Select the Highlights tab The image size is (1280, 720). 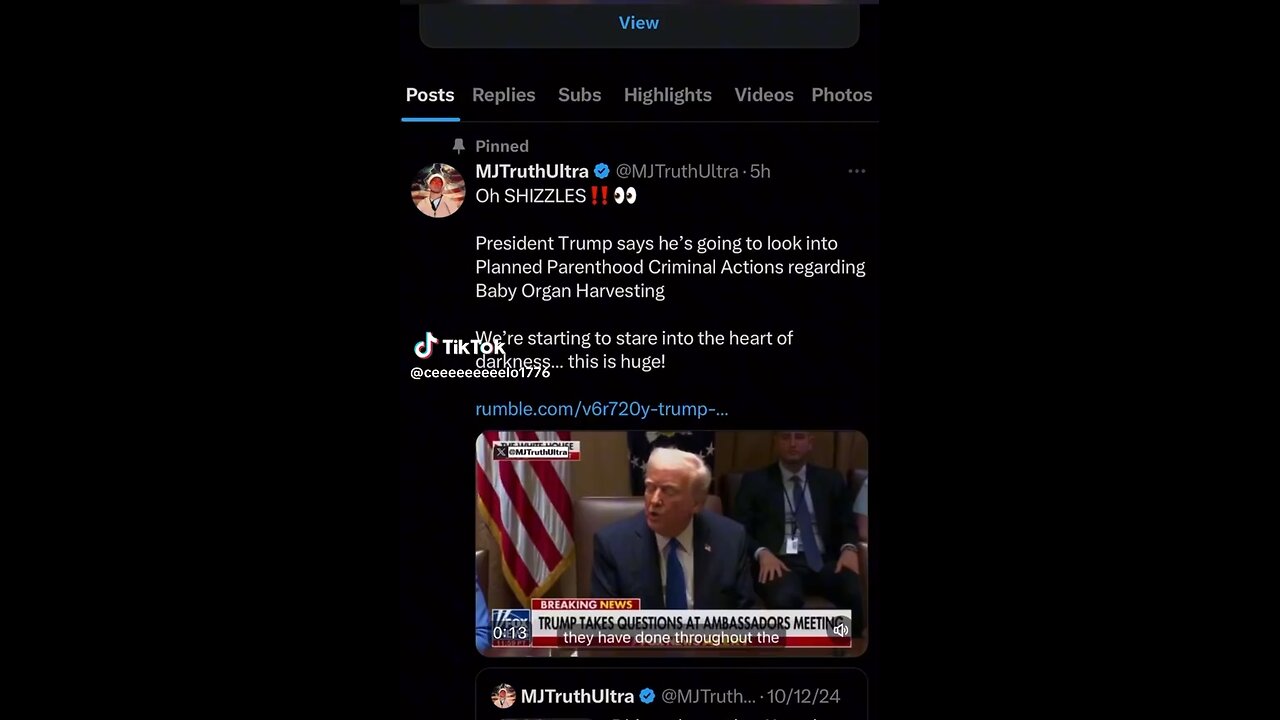[667, 95]
